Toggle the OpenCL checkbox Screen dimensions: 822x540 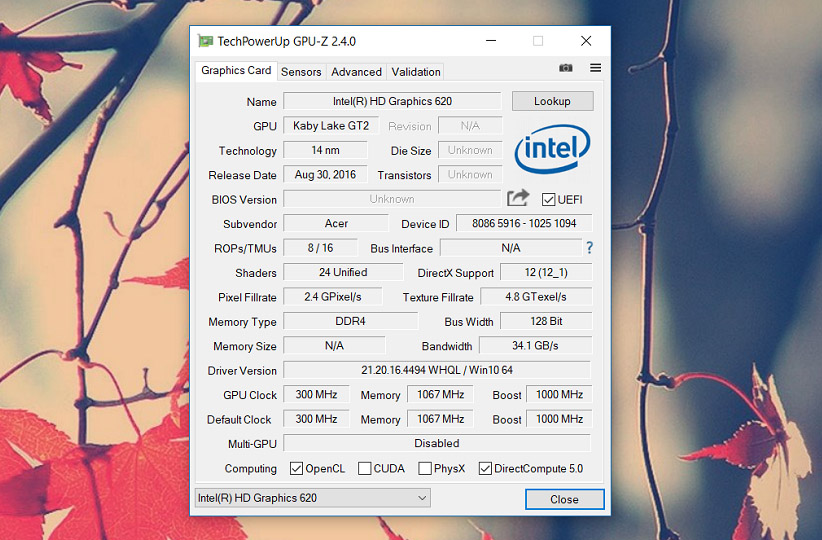pyautogui.click(x=296, y=468)
